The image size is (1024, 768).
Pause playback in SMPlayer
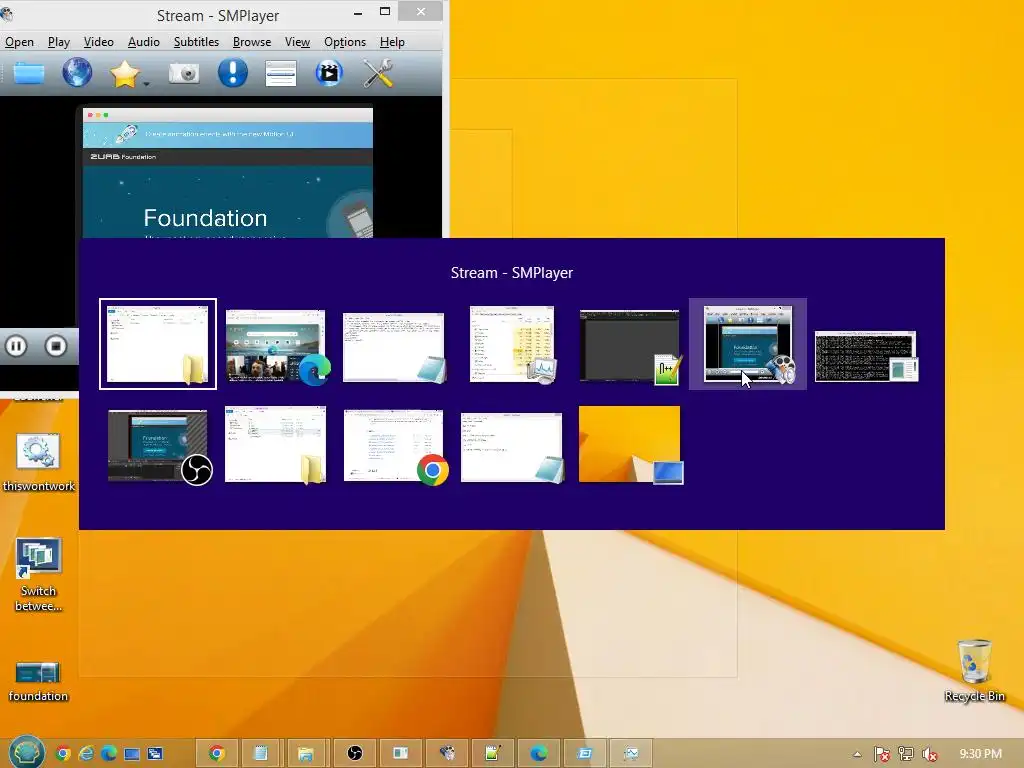(16, 346)
